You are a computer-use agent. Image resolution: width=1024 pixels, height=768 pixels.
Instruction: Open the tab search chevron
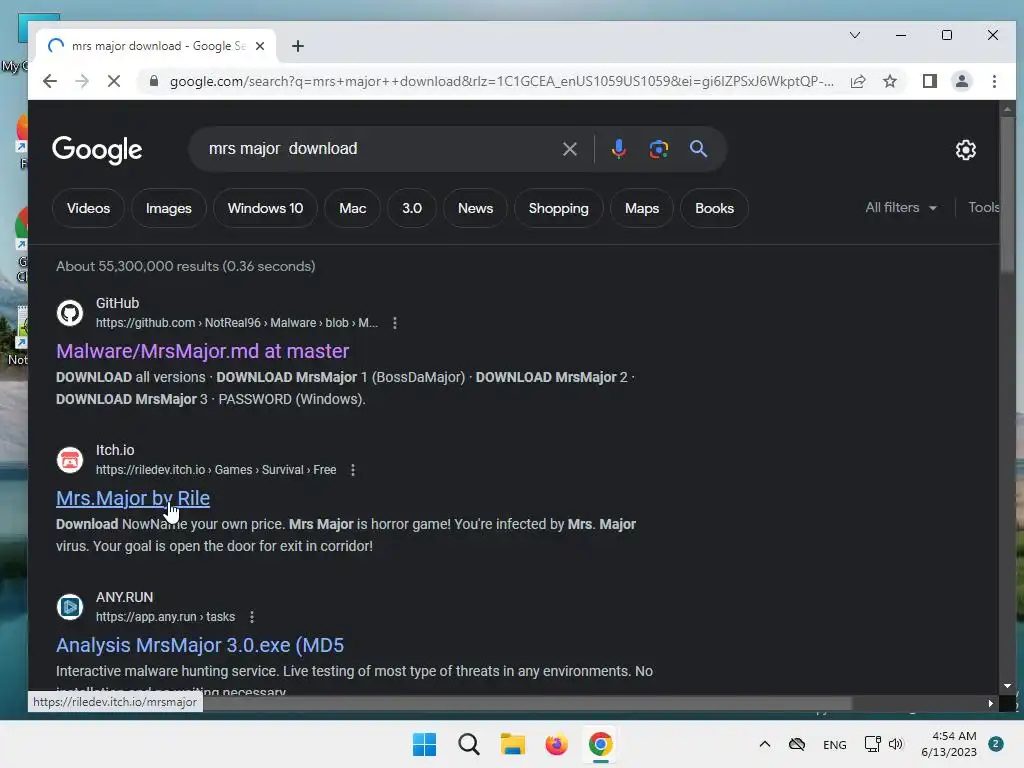[854, 35]
